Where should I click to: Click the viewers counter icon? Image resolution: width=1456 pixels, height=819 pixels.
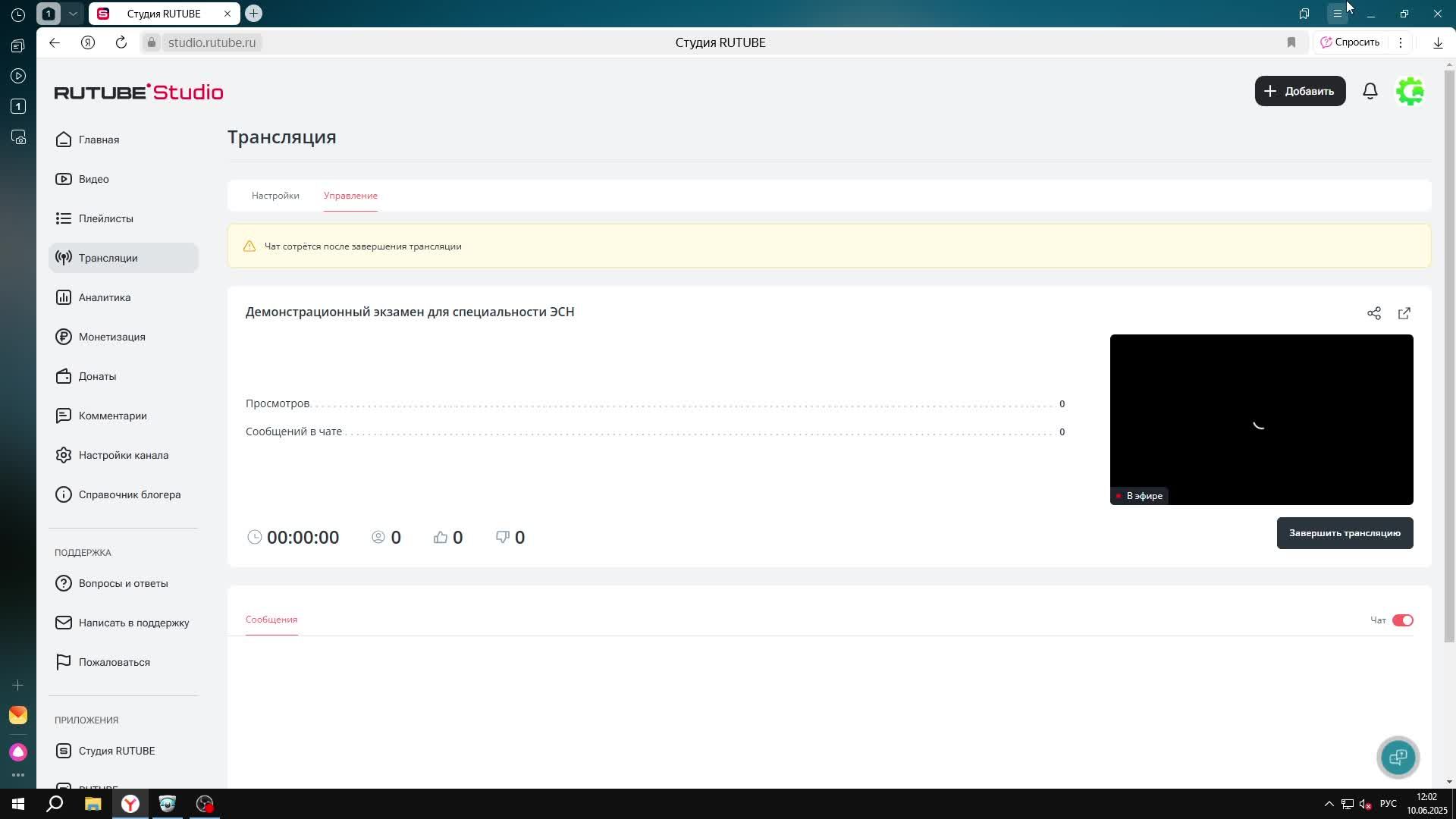(378, 537)
